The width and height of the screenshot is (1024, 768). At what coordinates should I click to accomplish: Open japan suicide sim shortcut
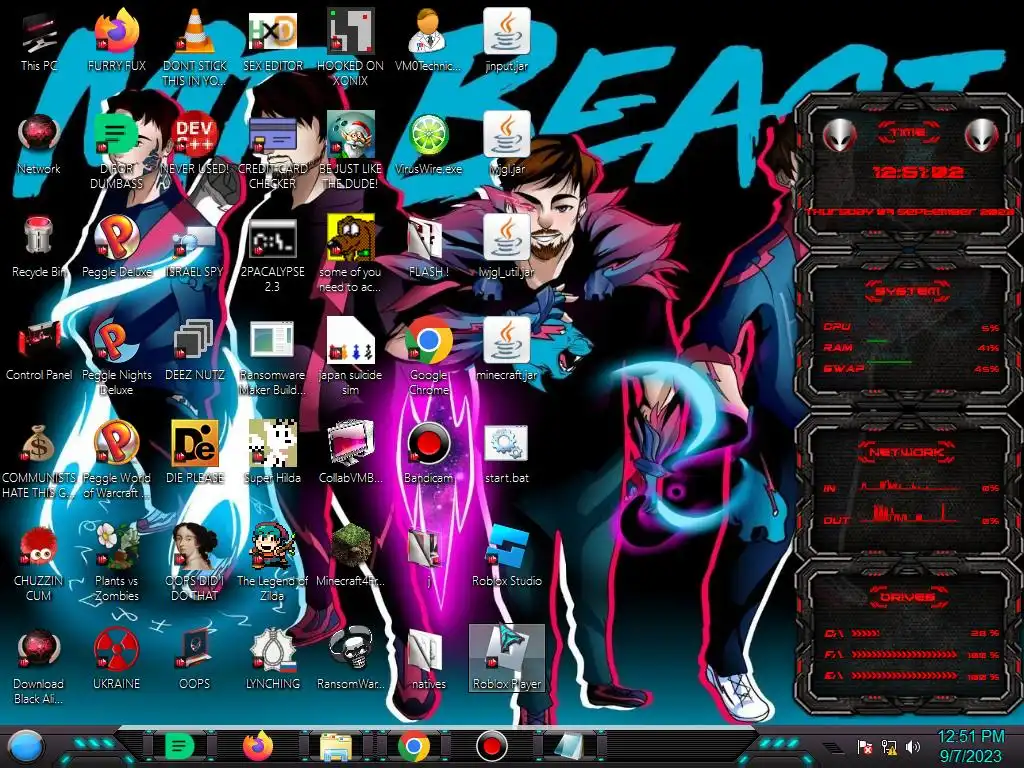350,358
